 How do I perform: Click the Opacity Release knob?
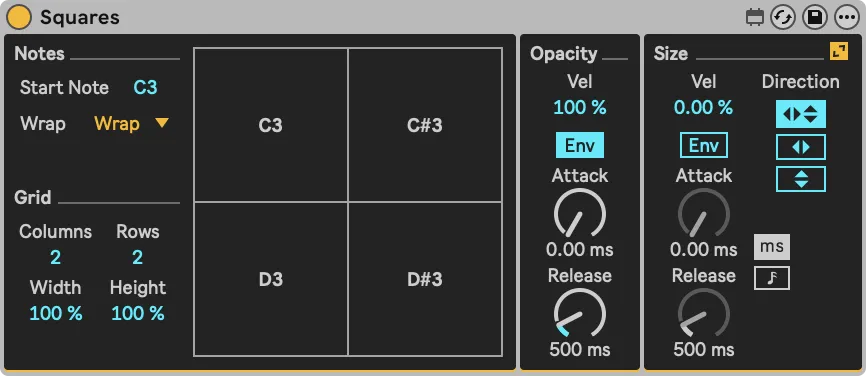click(580, 314)
